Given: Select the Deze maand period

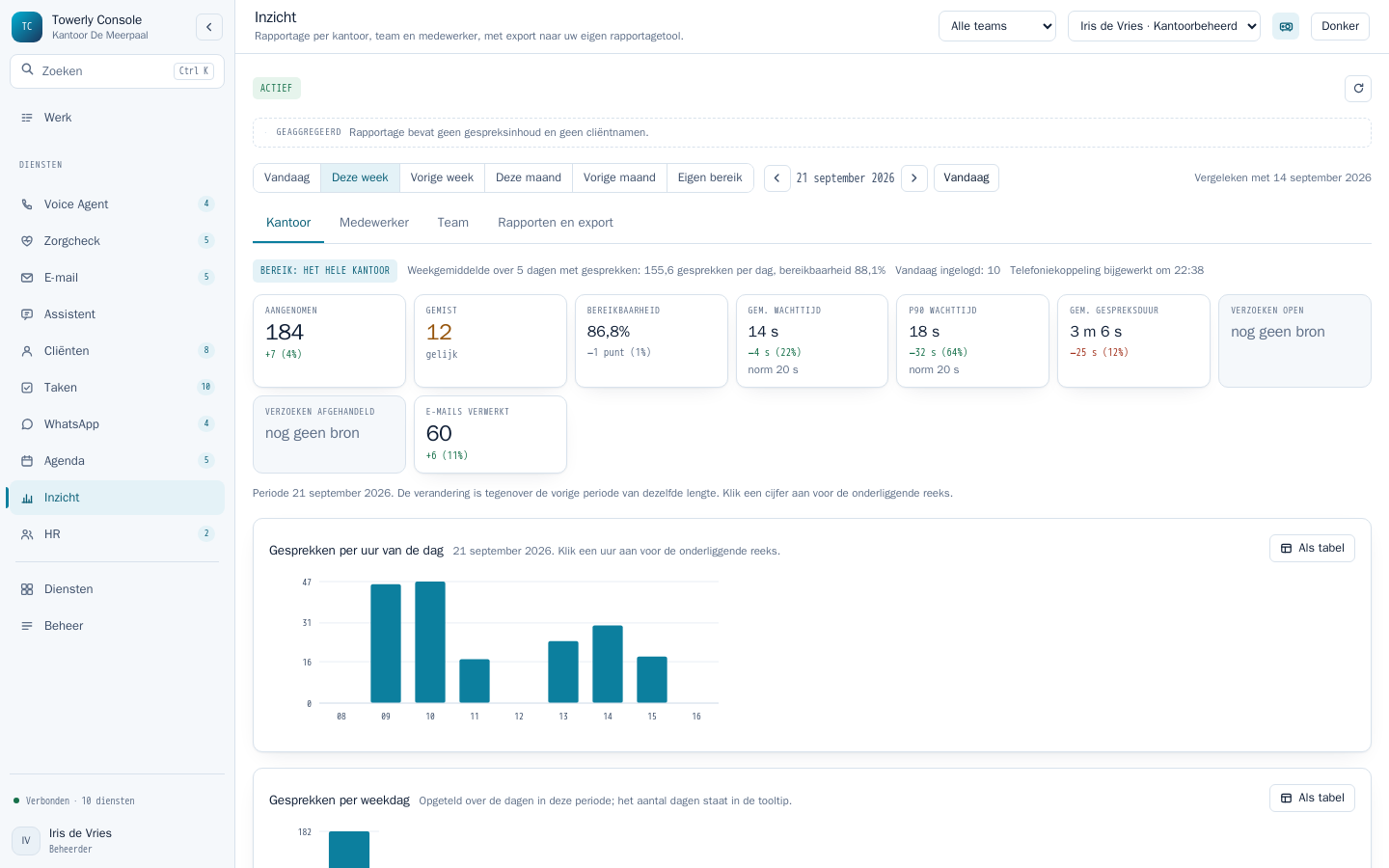Looking at the screenshot, I should point(529,178).
